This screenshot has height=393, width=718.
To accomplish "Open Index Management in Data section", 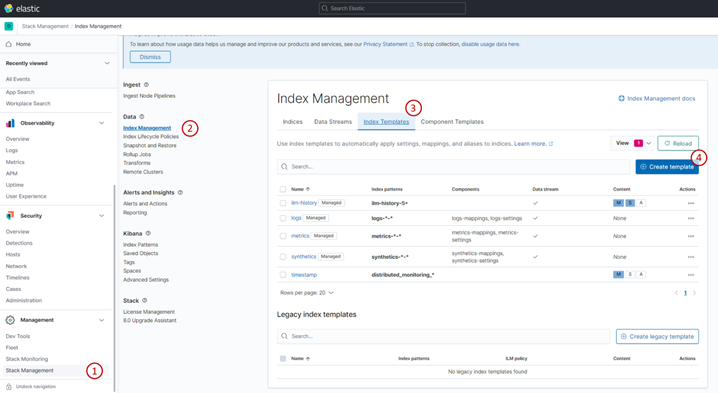I will 147,128.
